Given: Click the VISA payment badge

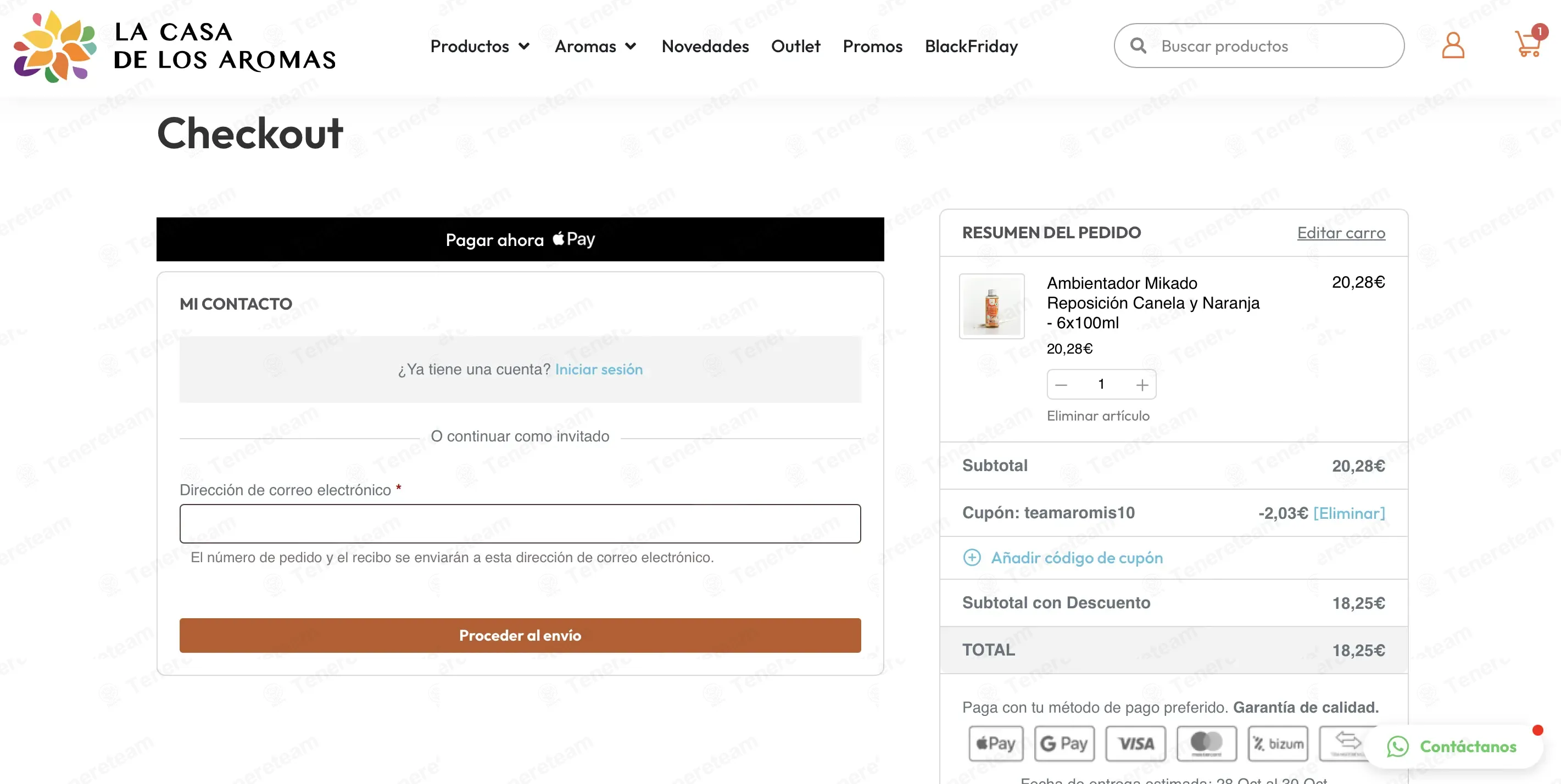Looking at the screenshot, I should coord(1136,743).
